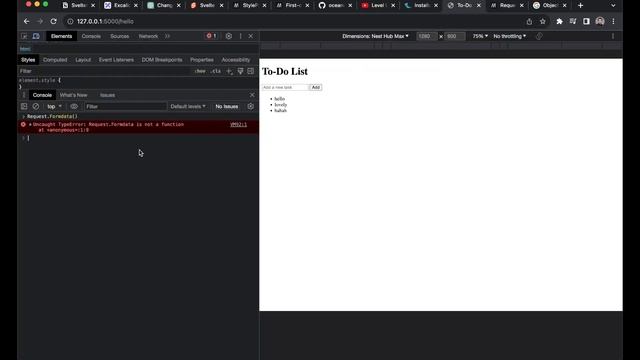This screenshot has width=640, height=360.
Task: Open the extensions puzzle icon
Action: [x=560, y=21]
